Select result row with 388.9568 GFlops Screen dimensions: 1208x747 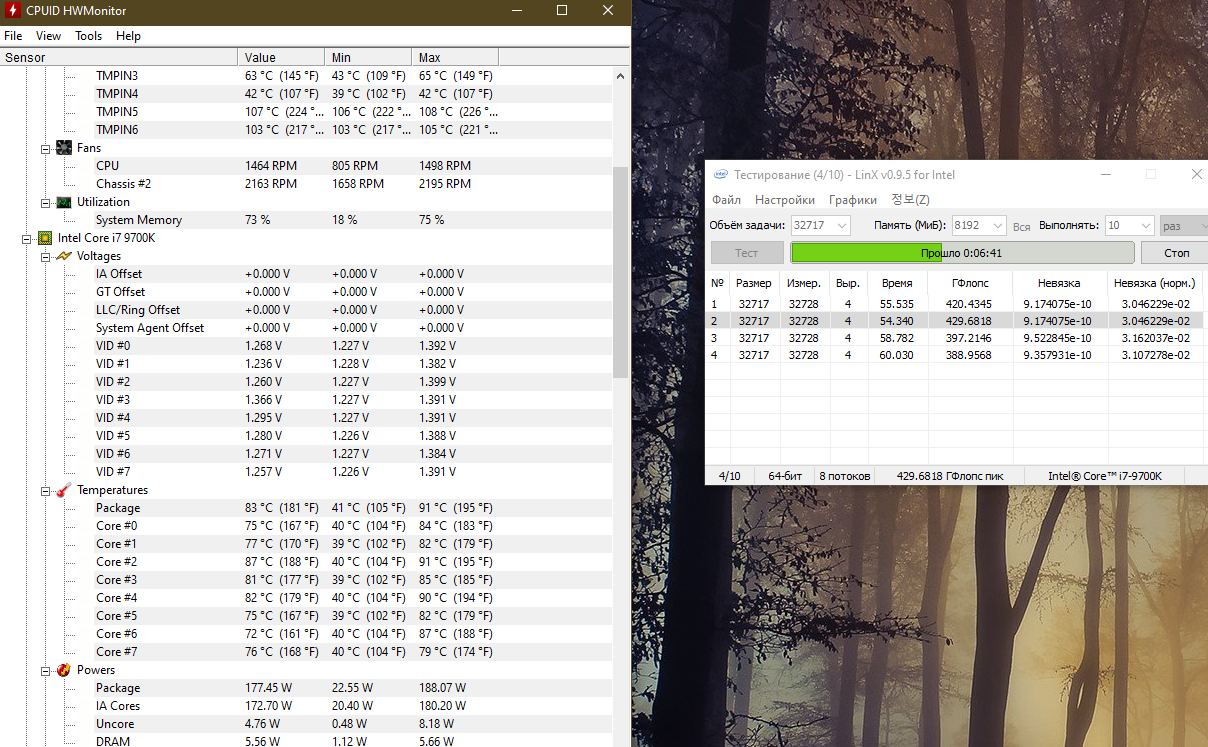(x=955, y=355)
